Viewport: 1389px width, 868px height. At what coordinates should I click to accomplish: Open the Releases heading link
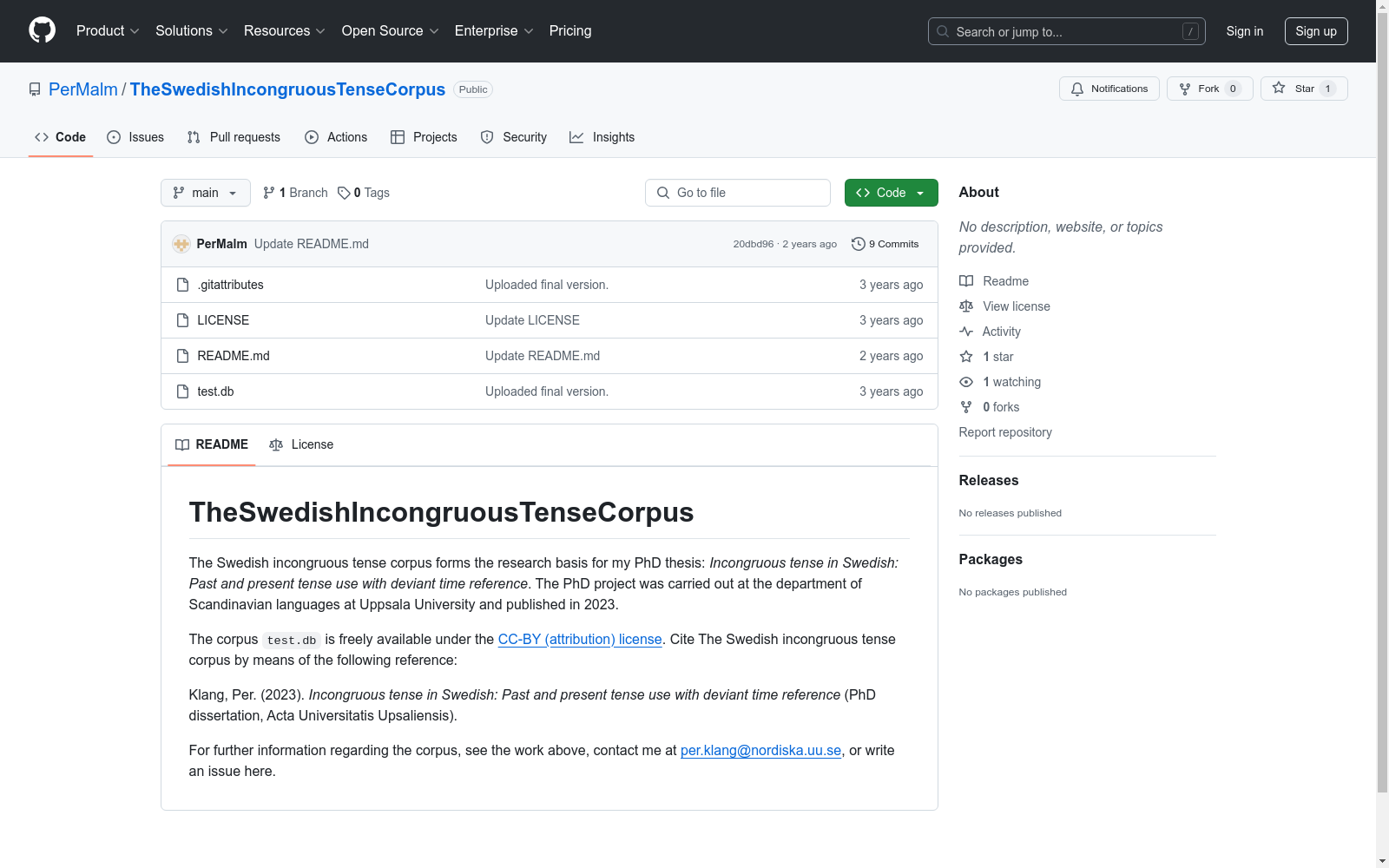[989, 481]
